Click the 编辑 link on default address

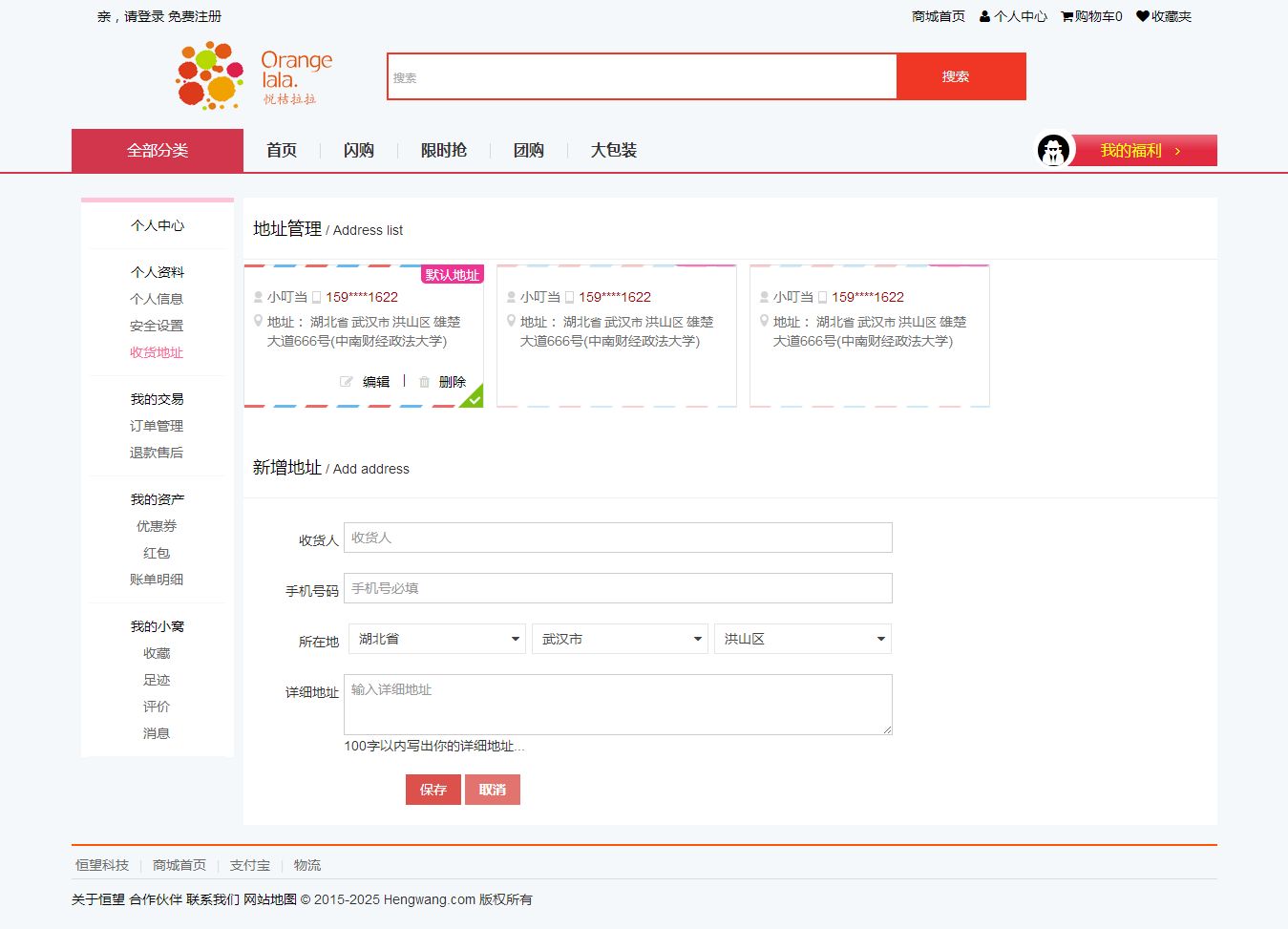tap(376, 382)
